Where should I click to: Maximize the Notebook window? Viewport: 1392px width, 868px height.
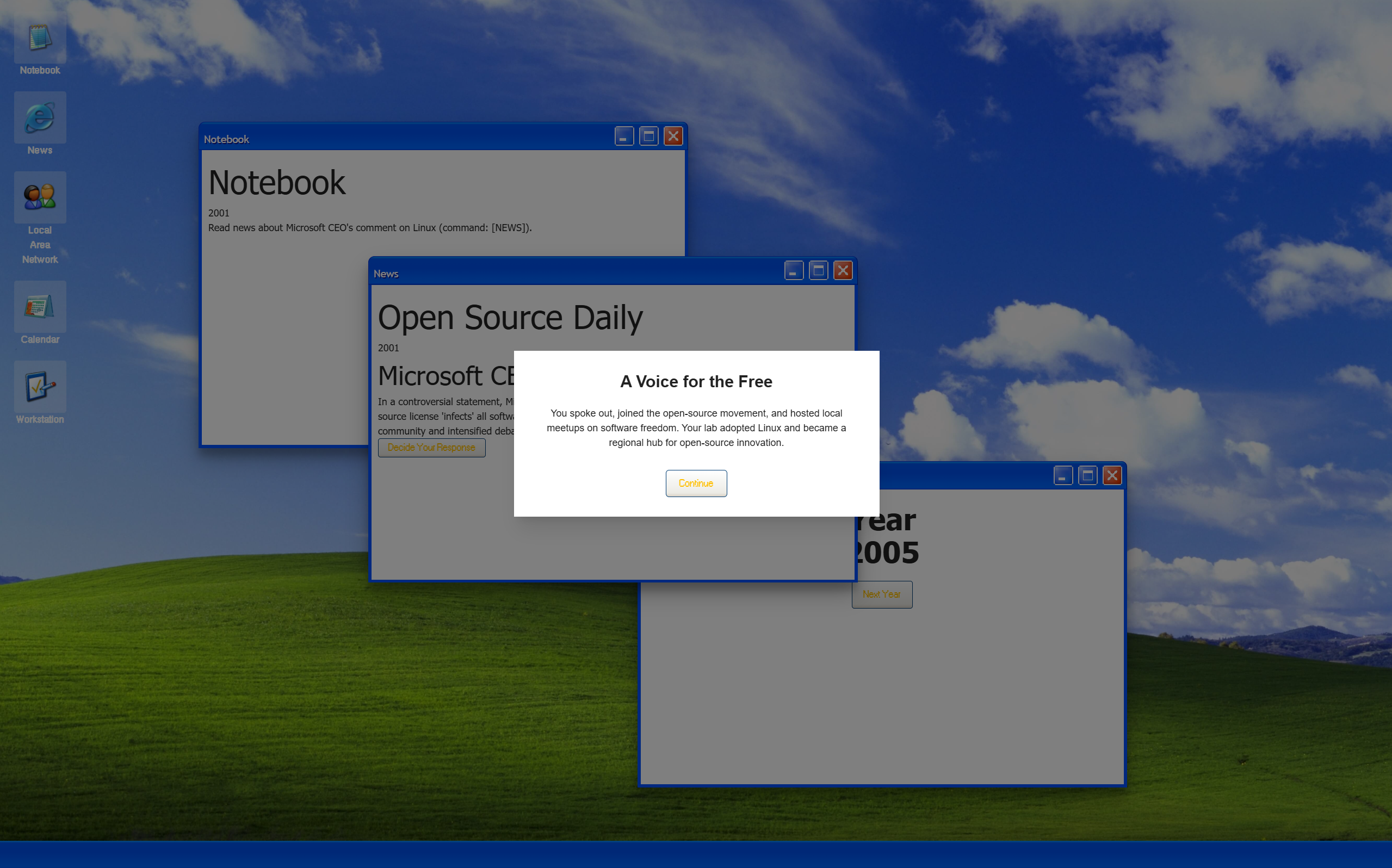[648, 136]
